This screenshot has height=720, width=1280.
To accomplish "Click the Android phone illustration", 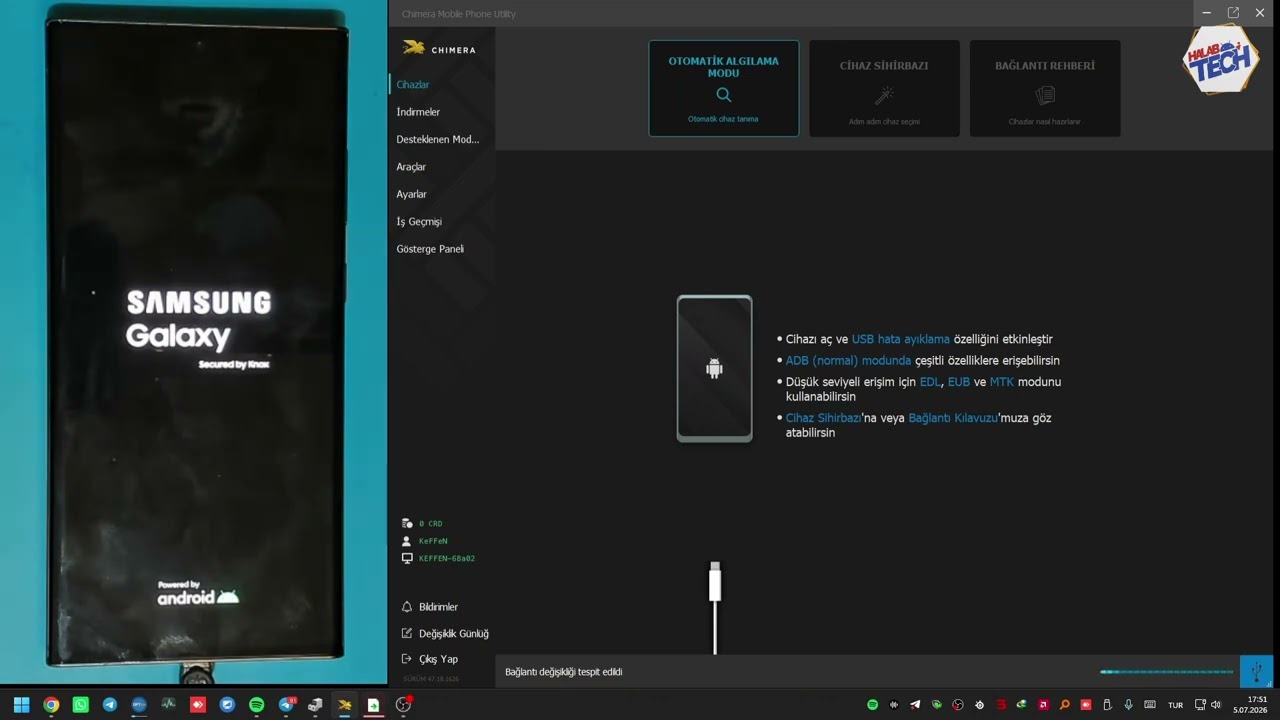I will [714, 368].
